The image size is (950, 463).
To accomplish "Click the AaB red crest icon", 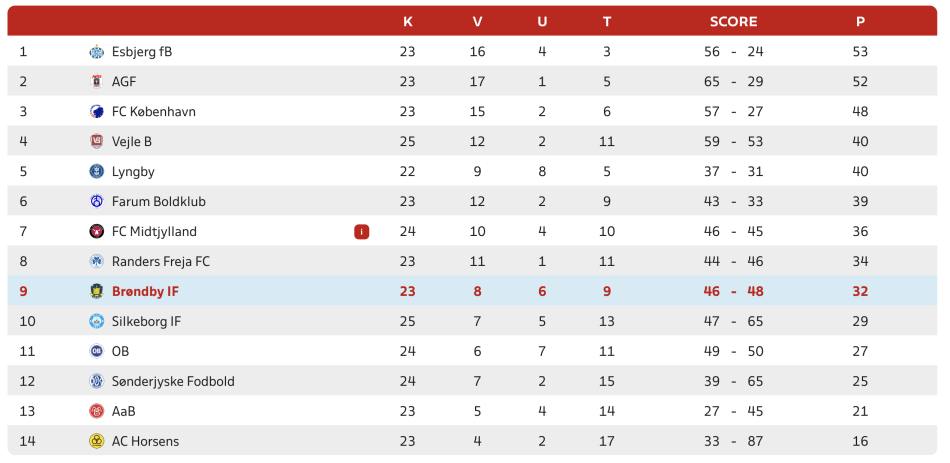I will coord(96,411).
